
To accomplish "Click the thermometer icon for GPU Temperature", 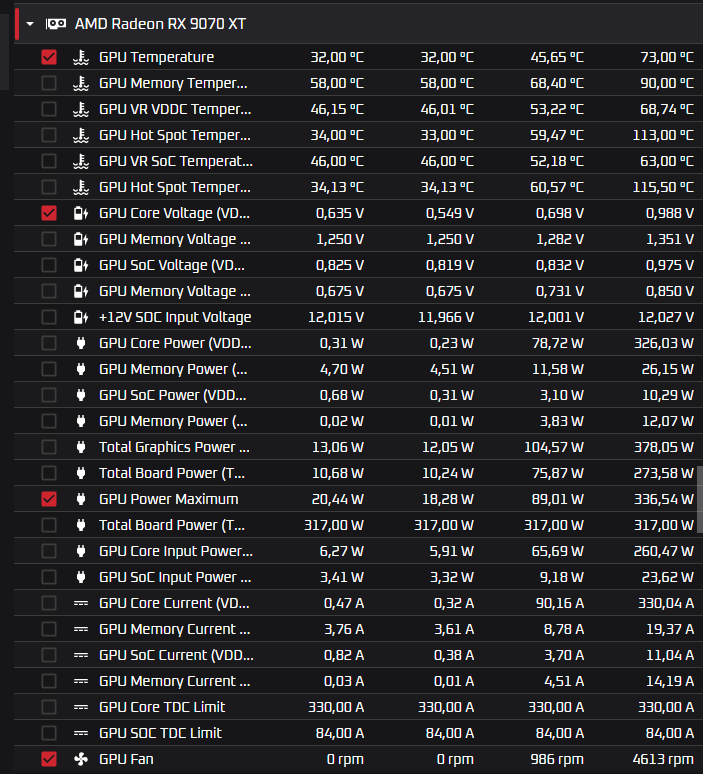I will pyautogui.click(x=81, y=57).
